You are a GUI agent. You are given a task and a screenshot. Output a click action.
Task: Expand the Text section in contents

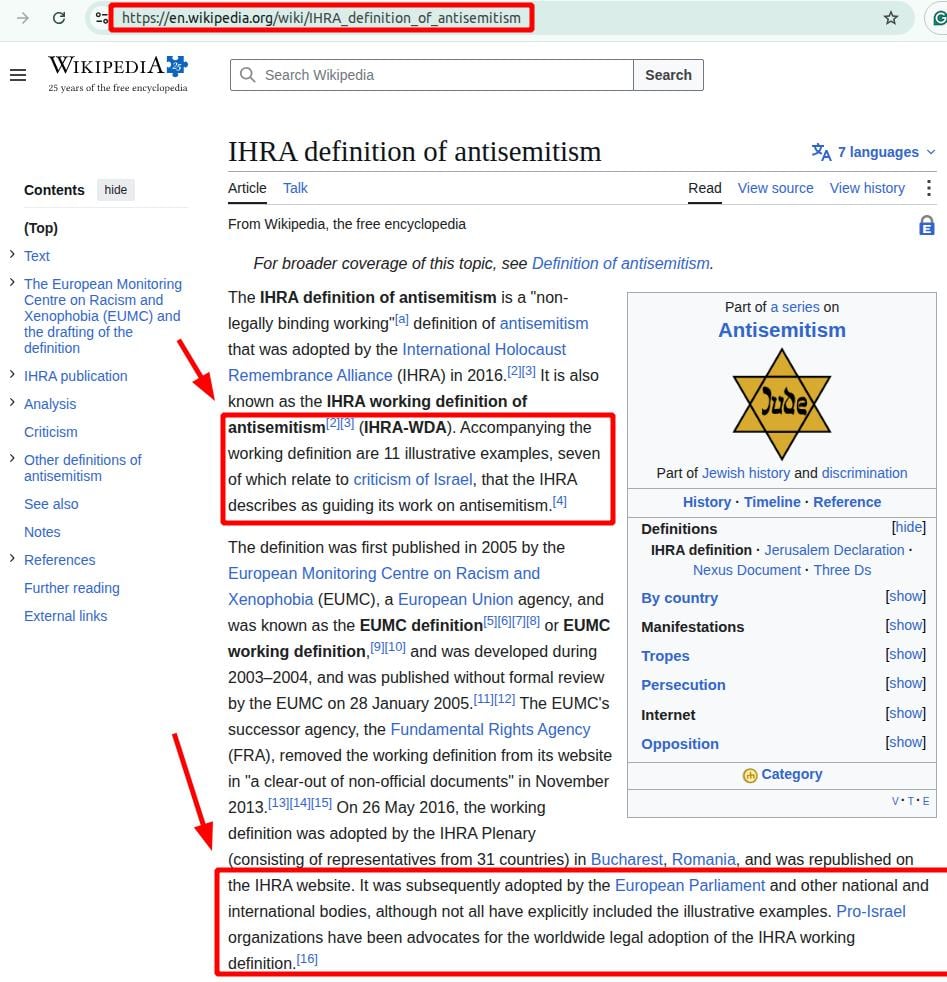[12, 254]
